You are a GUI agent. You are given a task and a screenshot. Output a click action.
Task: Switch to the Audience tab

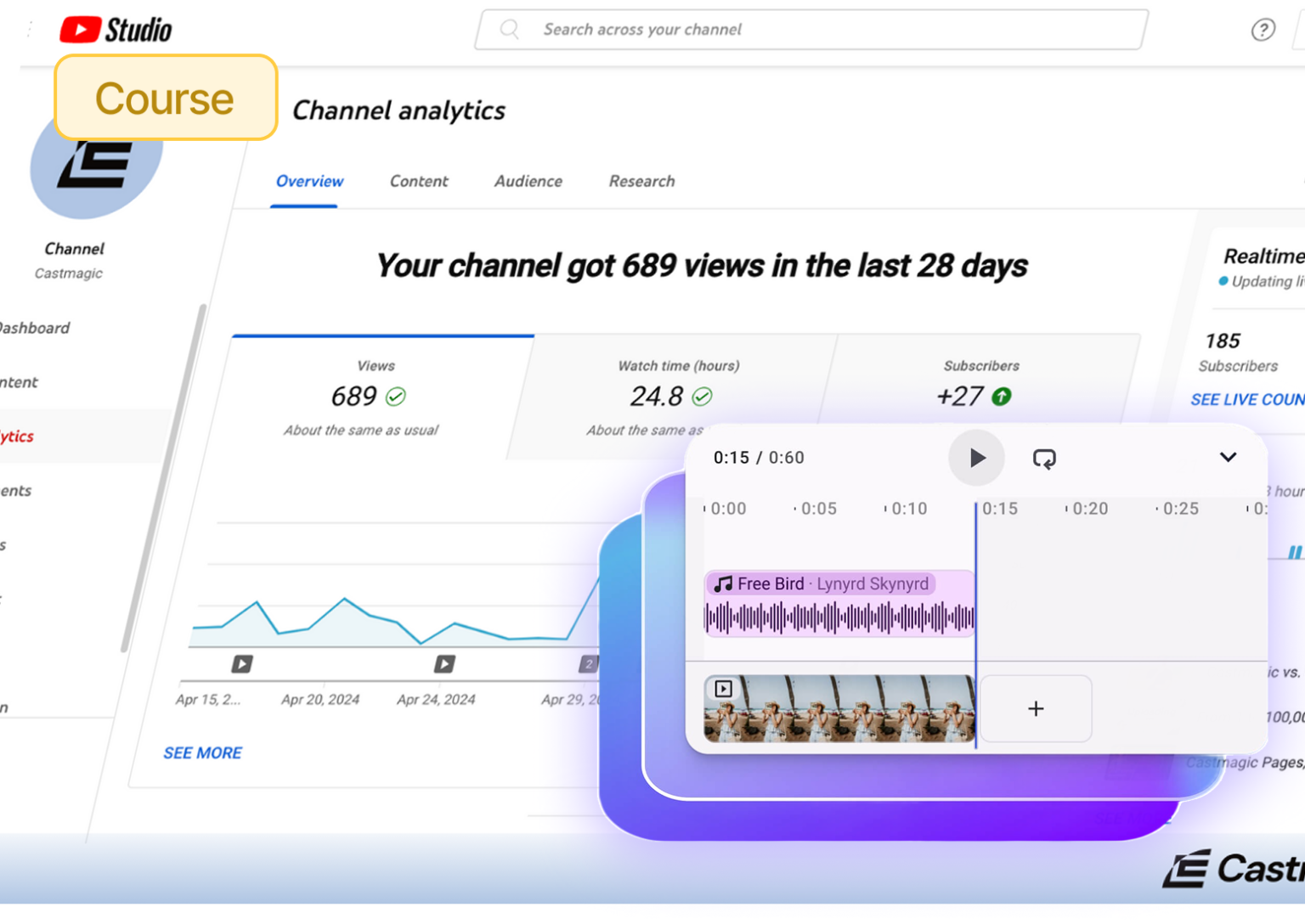point(528,181)
